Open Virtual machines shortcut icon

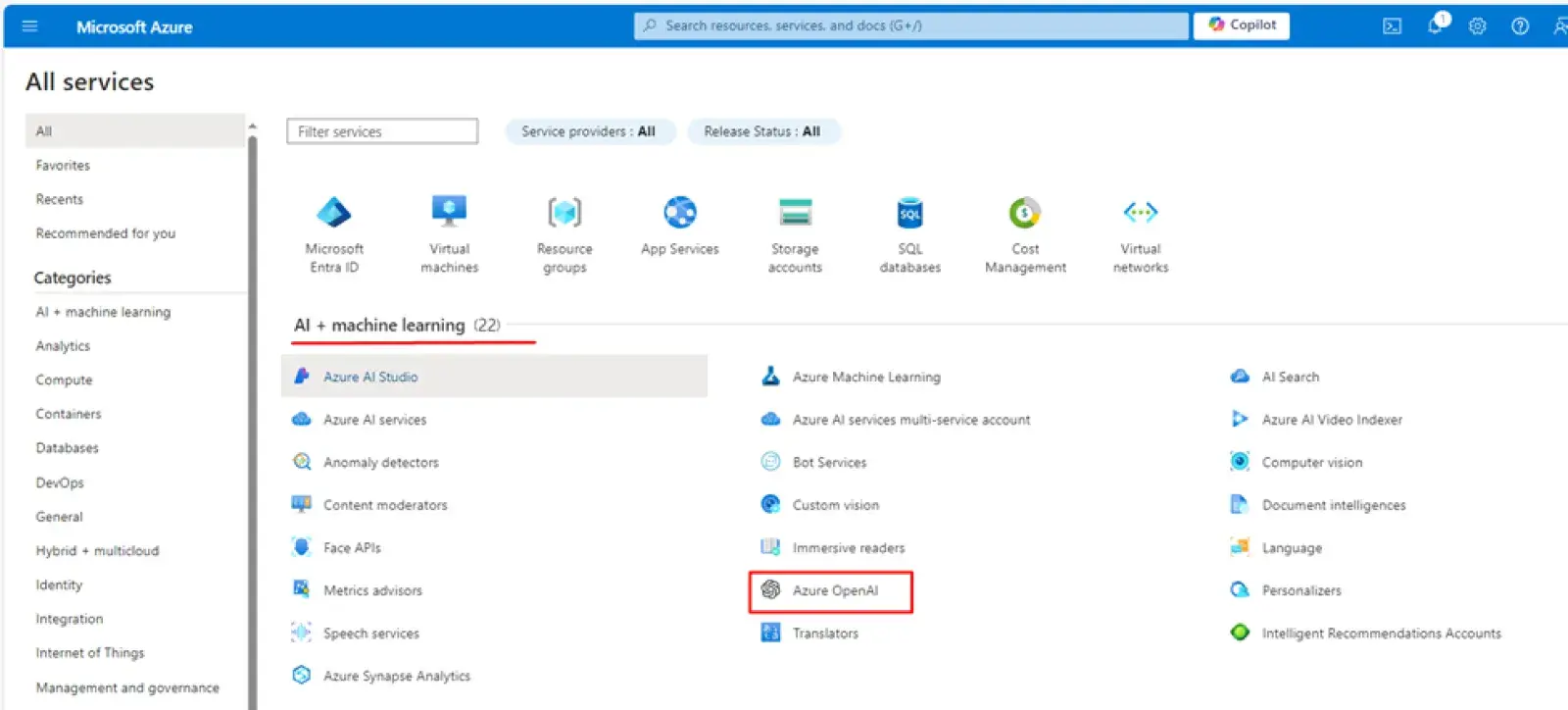click(x=450, y=212)
